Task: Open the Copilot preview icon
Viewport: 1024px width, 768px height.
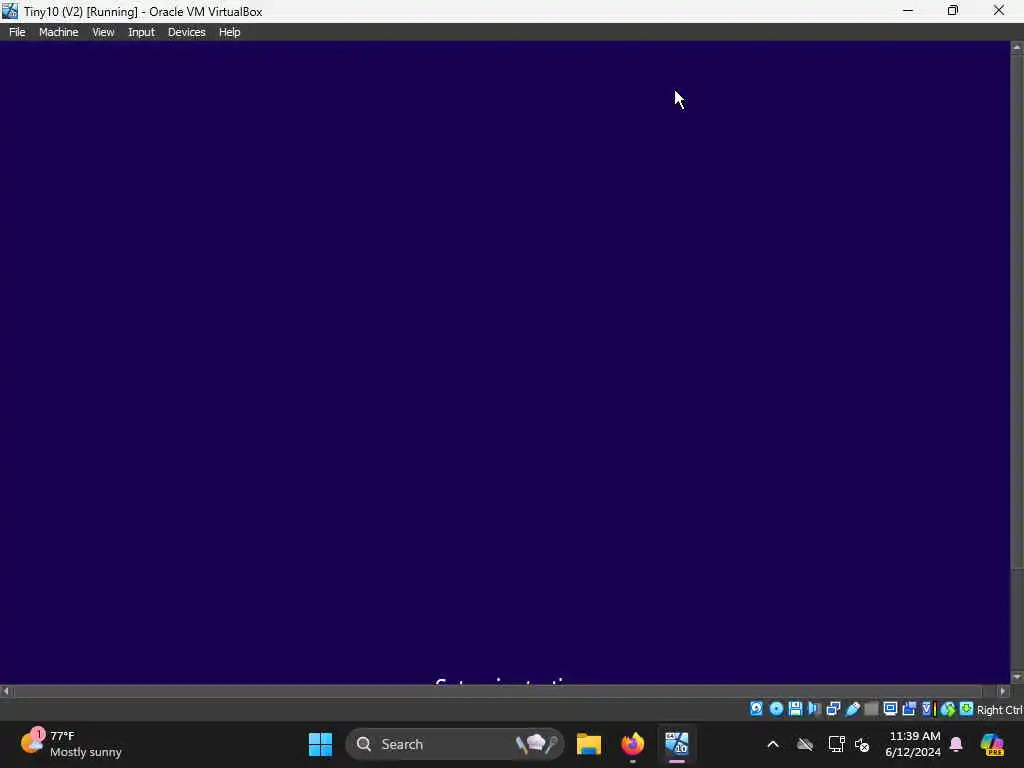Action: 992,744
